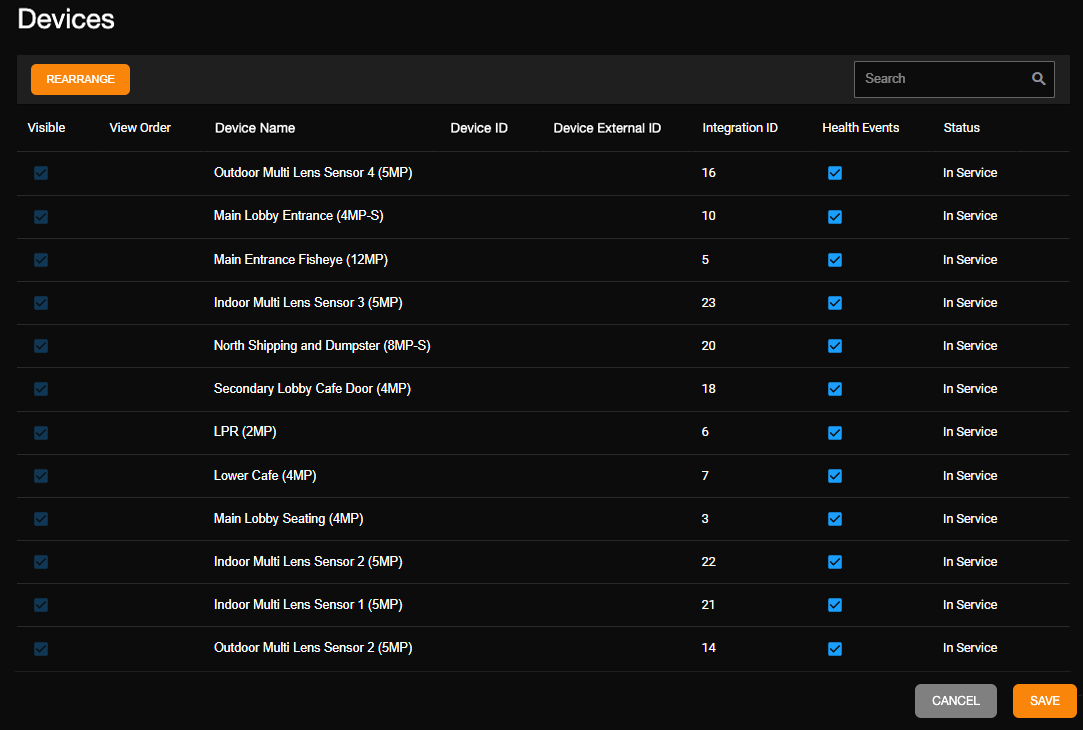
Task: Toggle the Visible checkbox for LPR (2MP)
Action: [x=41, y=433]
